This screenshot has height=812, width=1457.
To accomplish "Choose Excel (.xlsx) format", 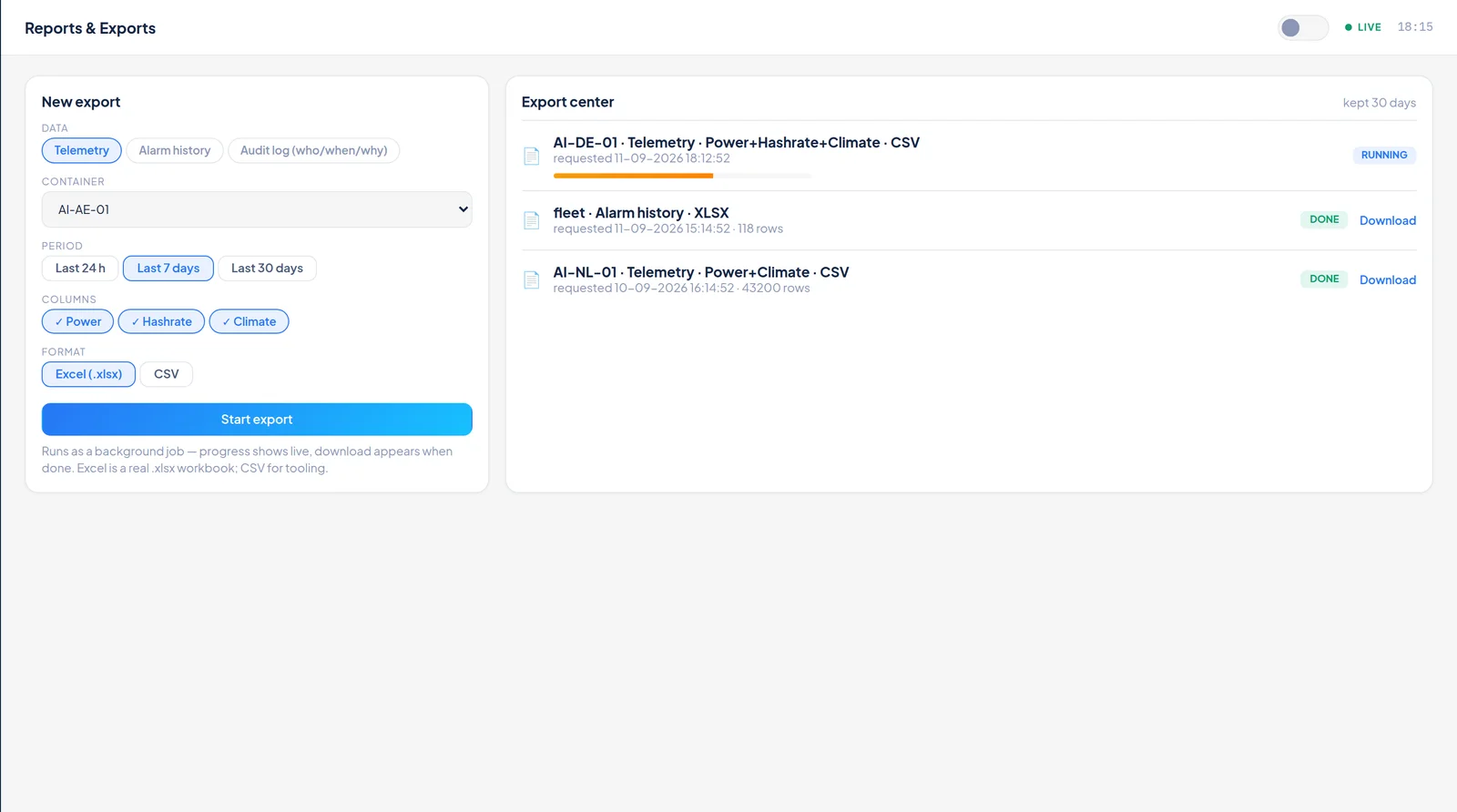I will point(88,374).
